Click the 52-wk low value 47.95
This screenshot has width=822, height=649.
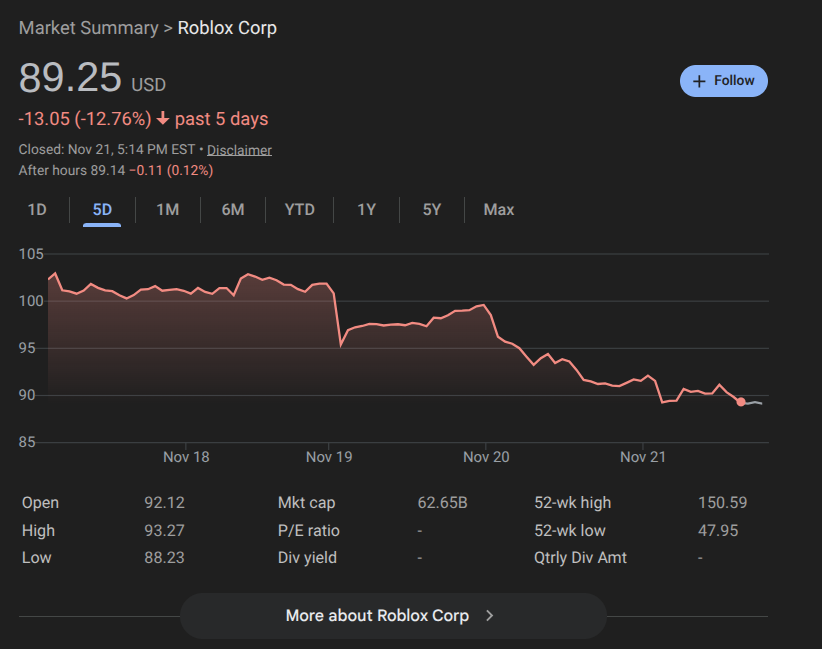(x=718, y=531)
